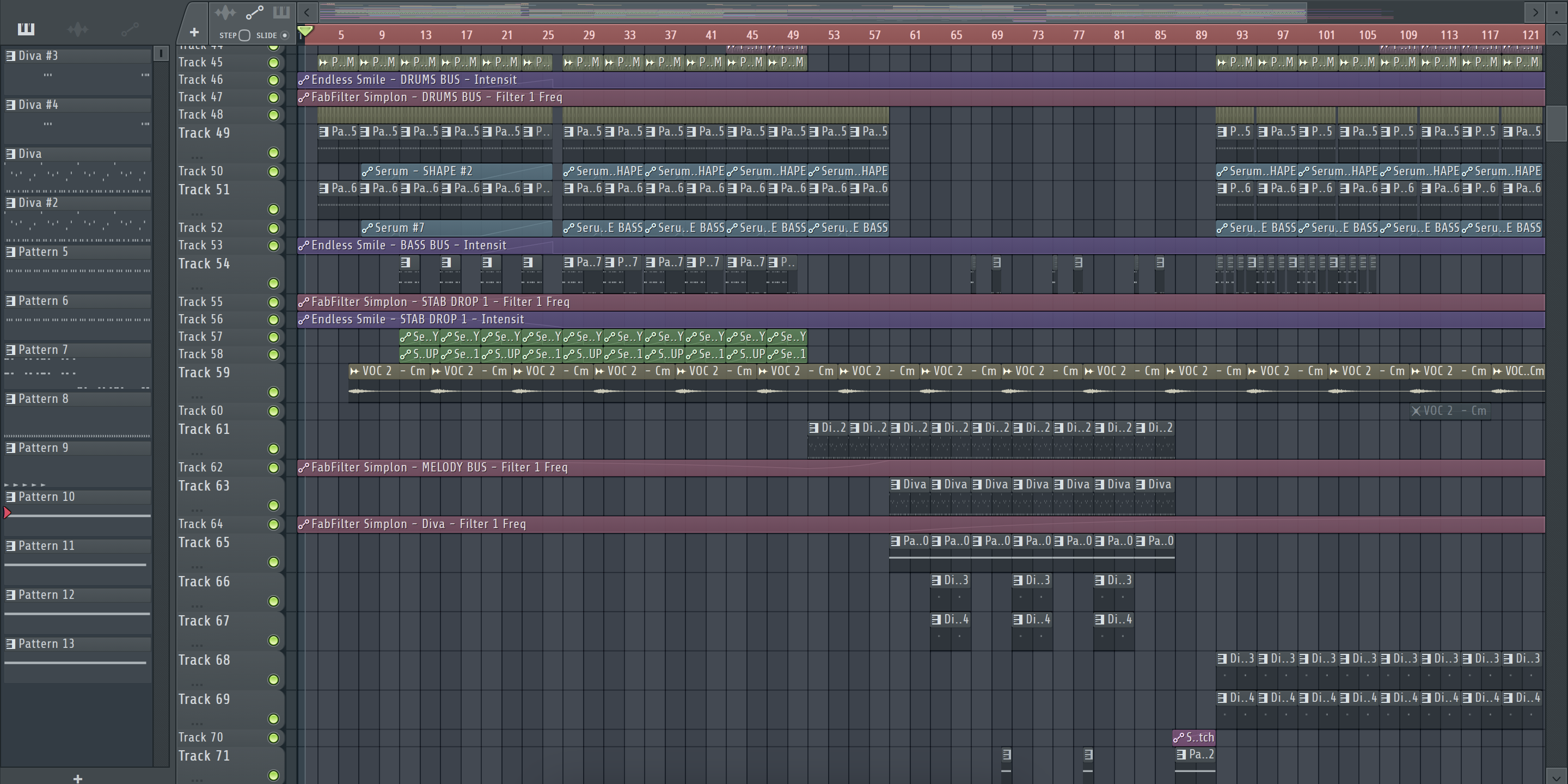Viewport: 1568px width, 784px height.
Task: Add a new pattern with bottom plus
Action: [x=77, y=778]
